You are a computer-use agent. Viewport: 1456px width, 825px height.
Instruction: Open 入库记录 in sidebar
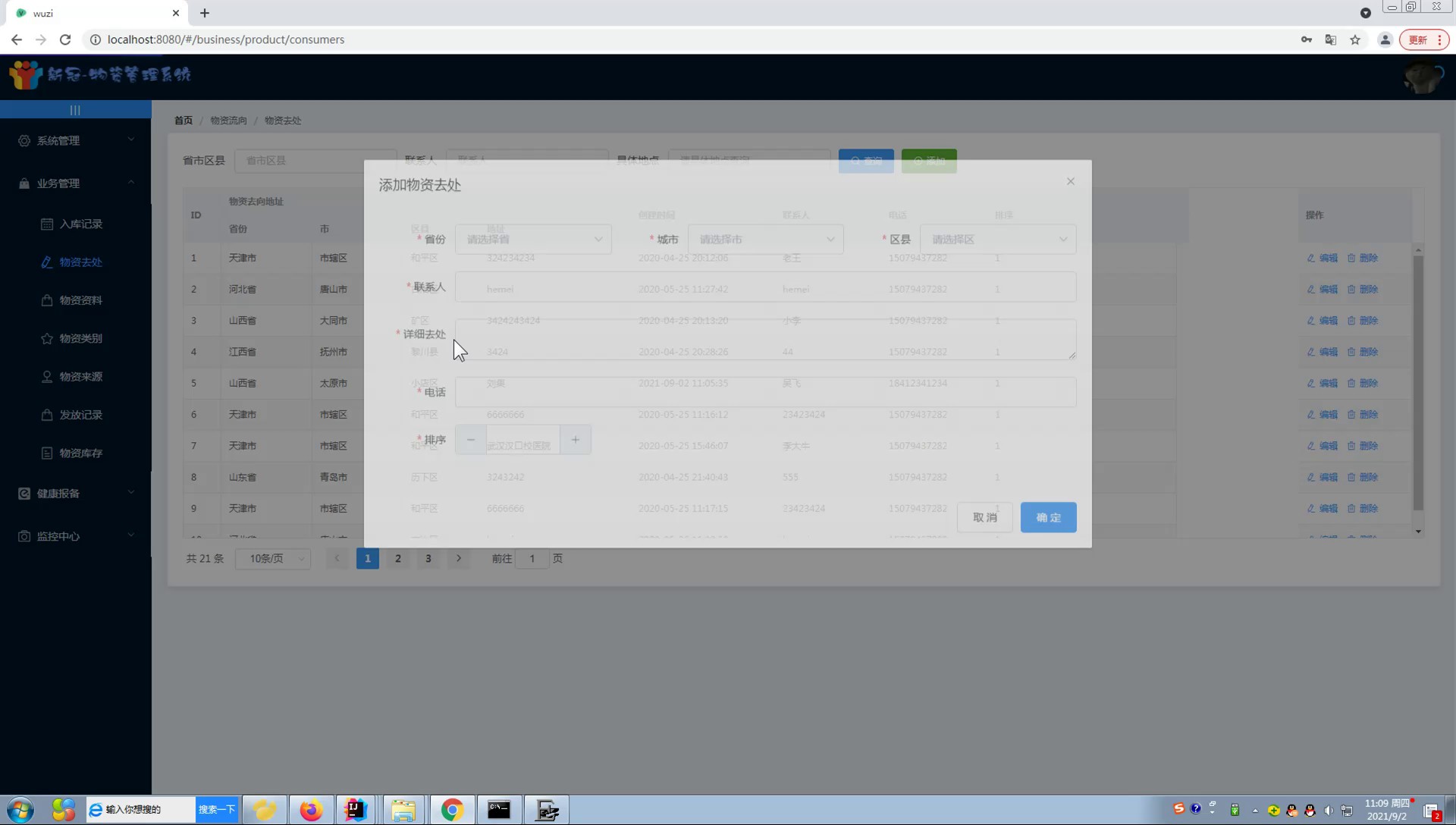coord(80,224)
